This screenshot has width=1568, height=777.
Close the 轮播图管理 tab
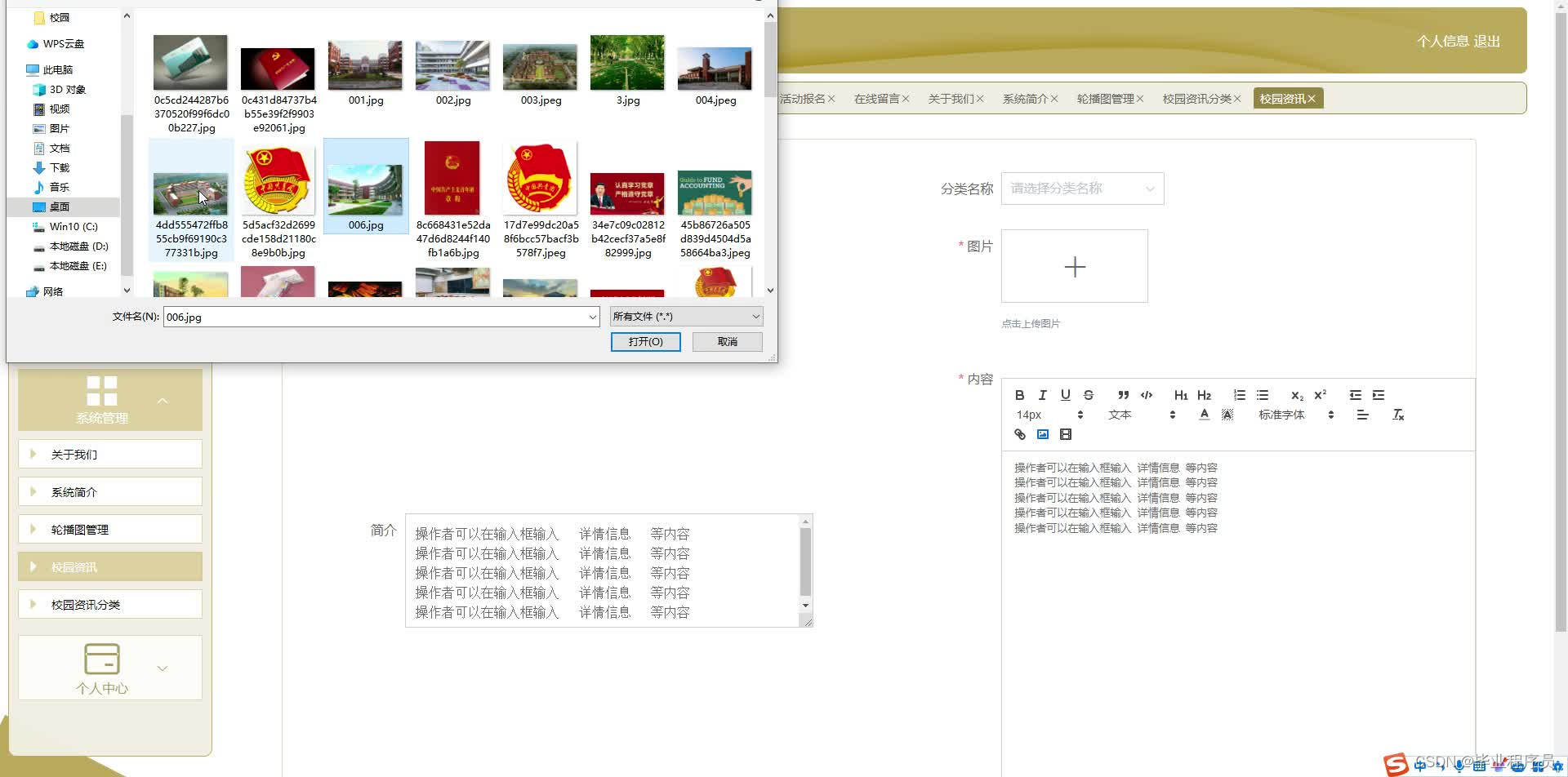point(1140,99)
